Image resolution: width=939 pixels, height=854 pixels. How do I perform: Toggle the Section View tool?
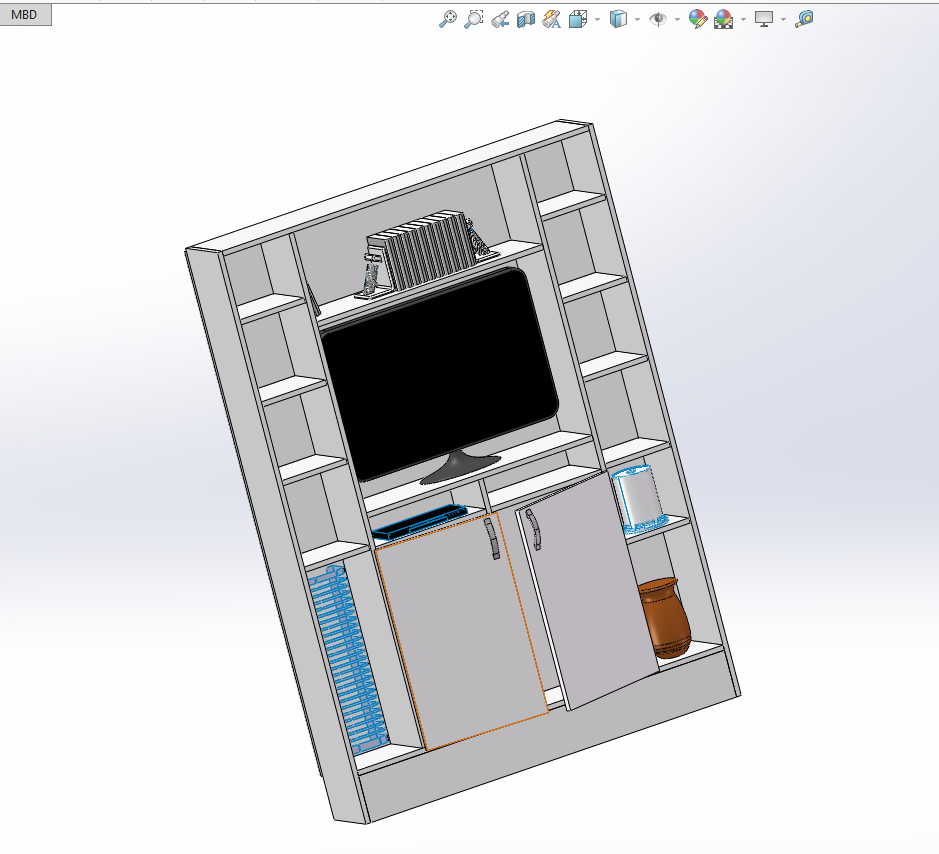point(526,20)
